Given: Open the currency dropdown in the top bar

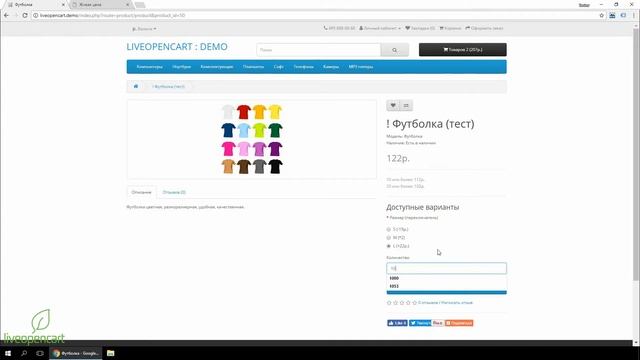Looking at the screenshot, I should point(144,29).
